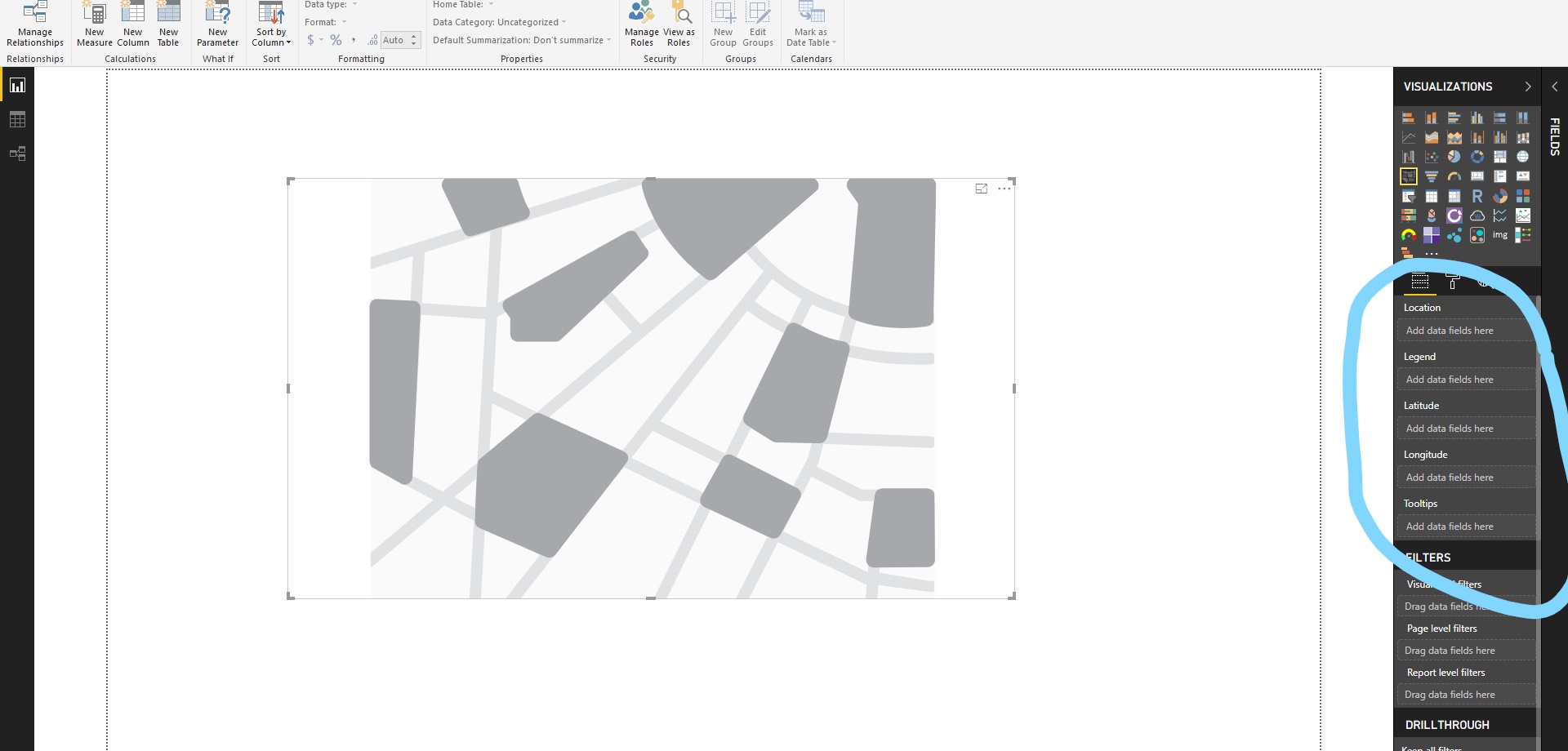Switch to Report view in sidebar
1568x751 pixels.
tap(17, 85)
